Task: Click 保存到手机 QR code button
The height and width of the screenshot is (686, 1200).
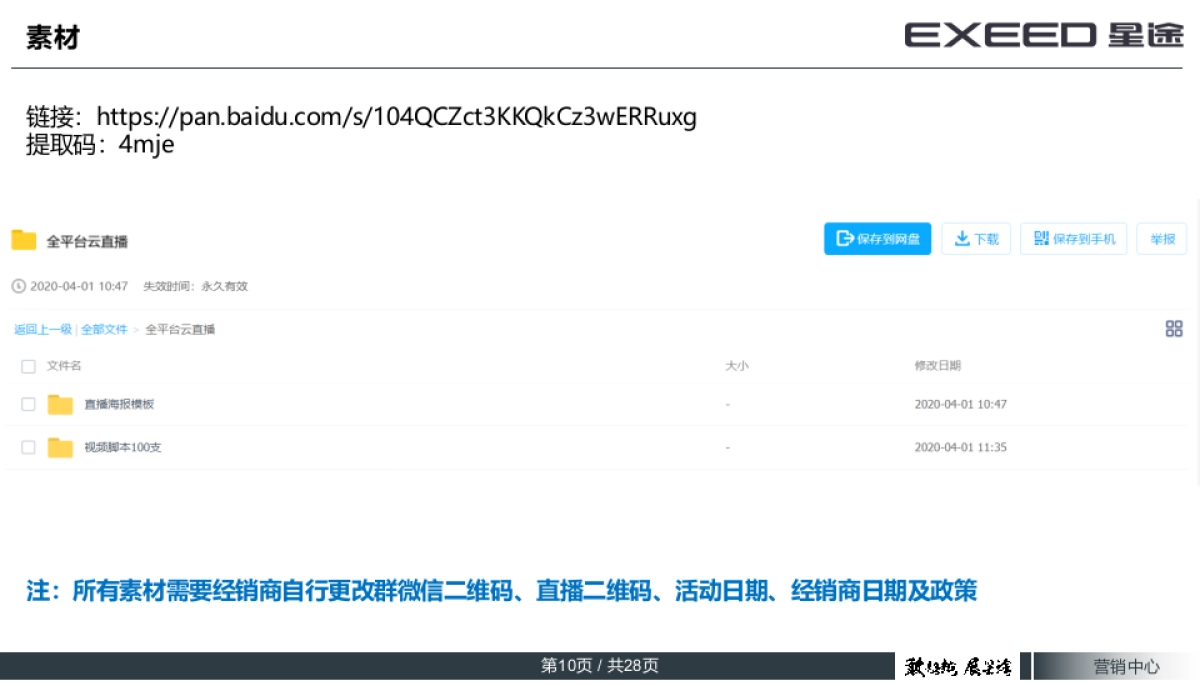Action: coord(1074,239)
